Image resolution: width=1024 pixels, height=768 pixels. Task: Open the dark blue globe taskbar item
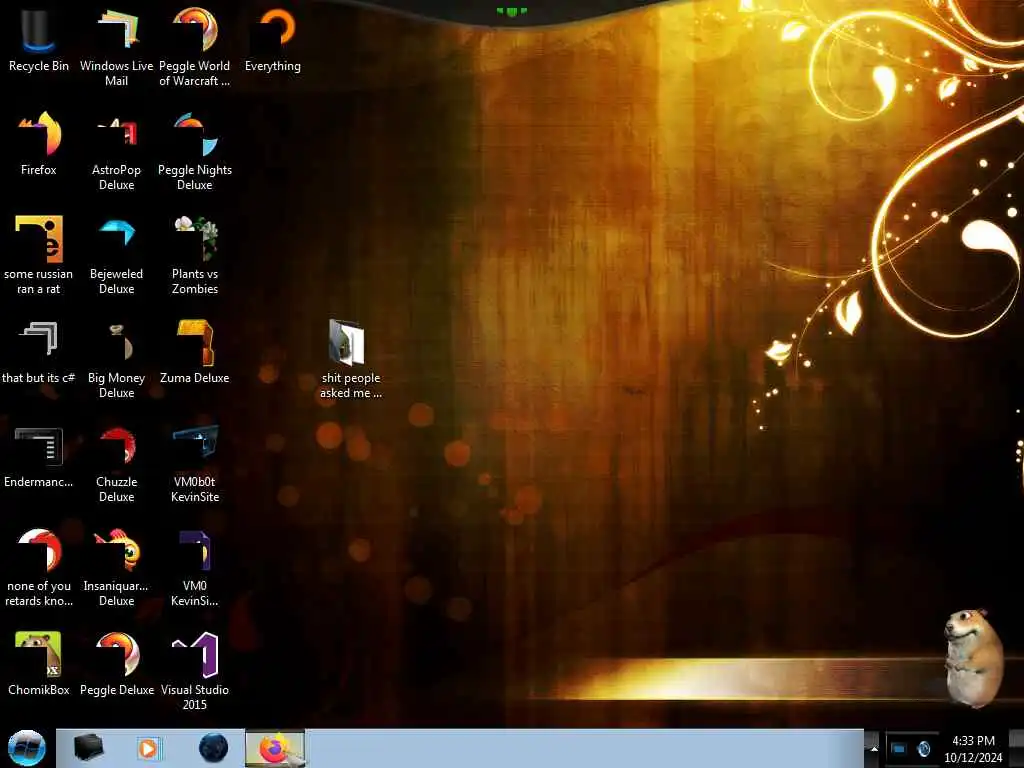click(x=214, y=748)
